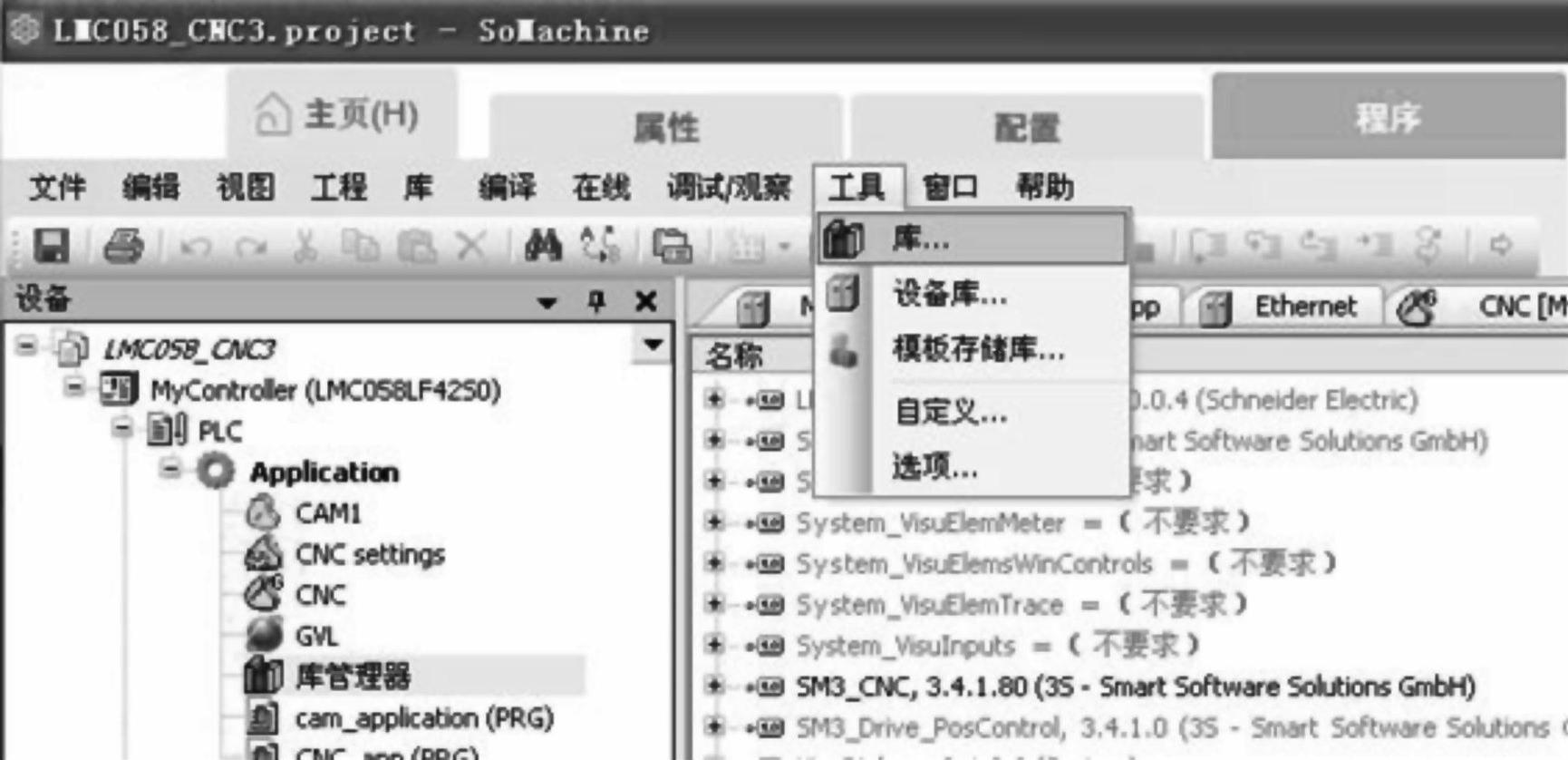Open the 设备 panel options dropdown arrow
Viewport: 1568px width, 760px height.
[547, 303]
